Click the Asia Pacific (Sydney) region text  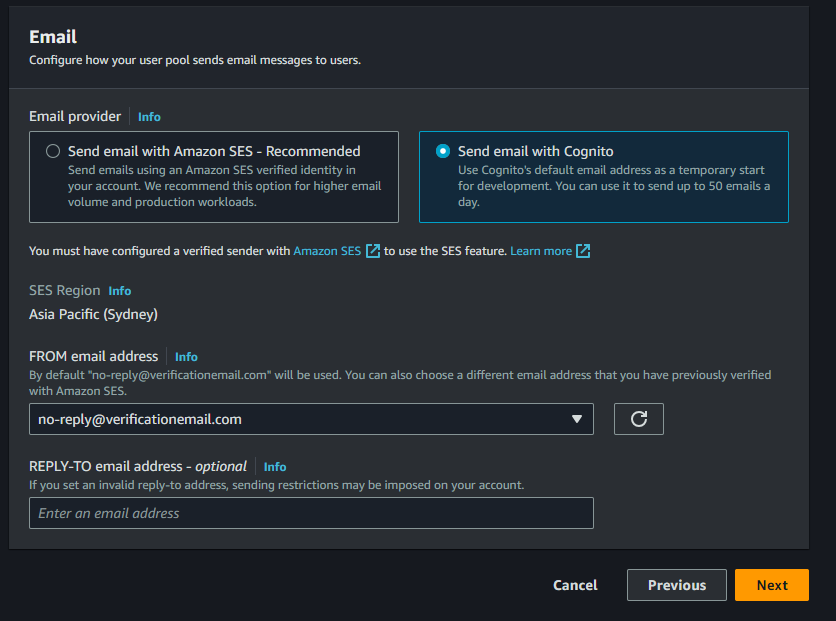(x=93, y=314)
